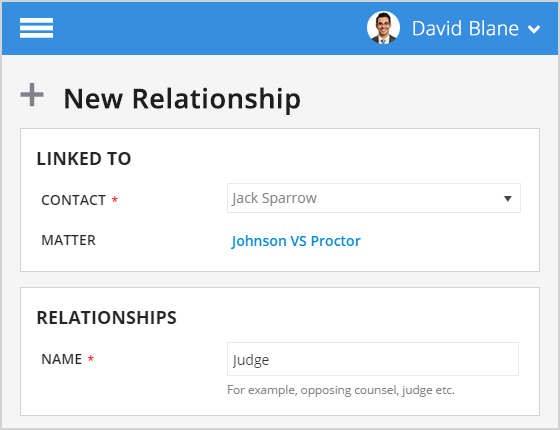Click the plus icon beside New Relationship
The image size is (560, 430).
32,95
